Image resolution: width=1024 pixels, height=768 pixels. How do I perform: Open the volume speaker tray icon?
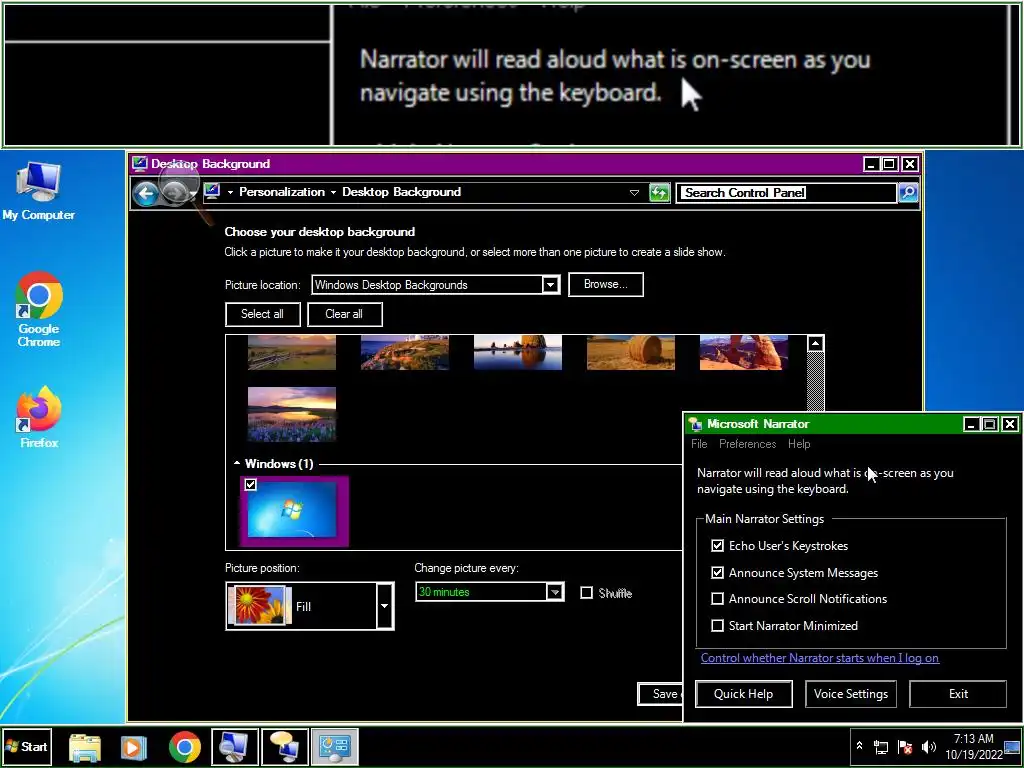[928, 747]
